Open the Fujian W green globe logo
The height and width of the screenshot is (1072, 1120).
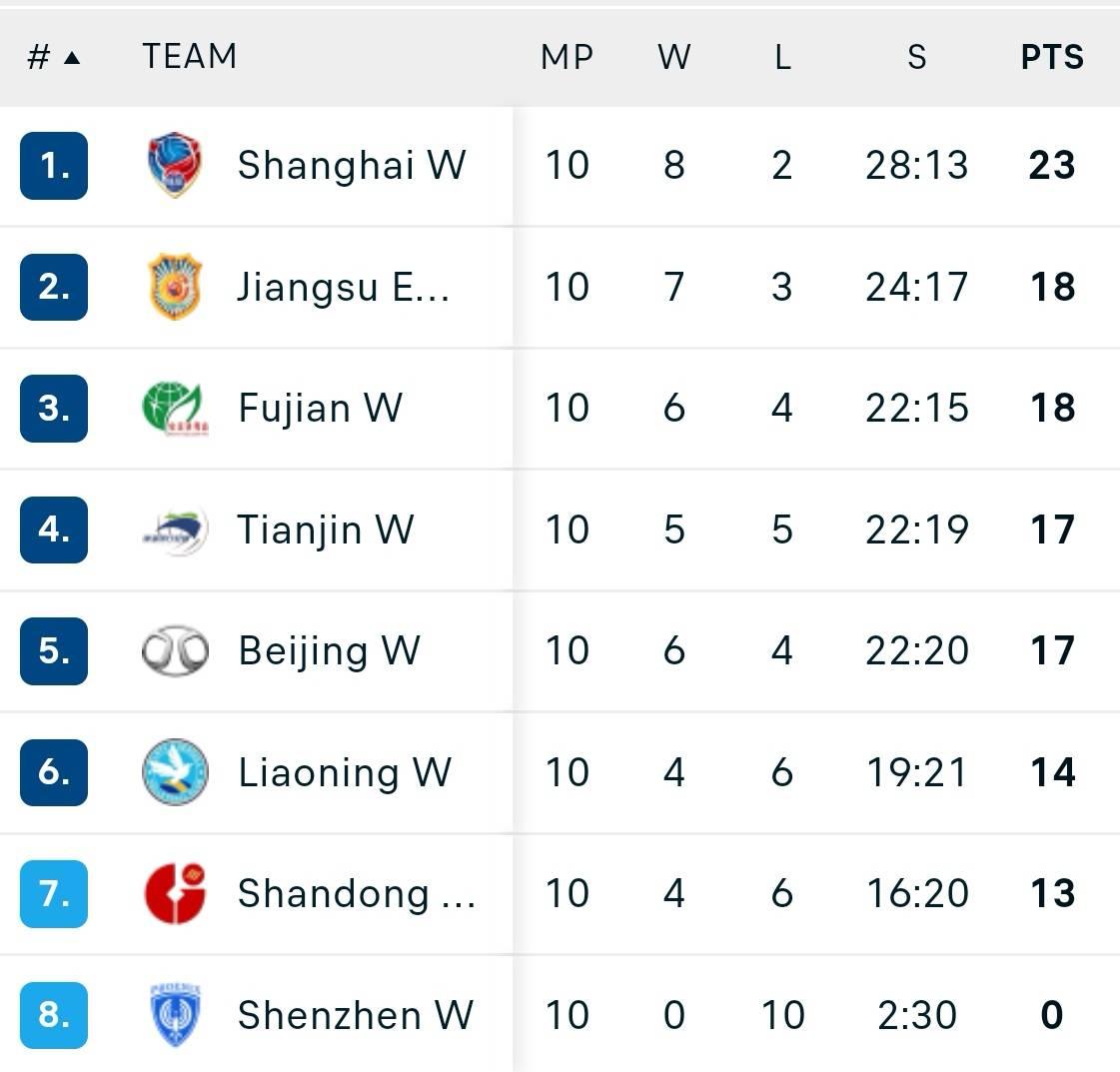point(175,408)
